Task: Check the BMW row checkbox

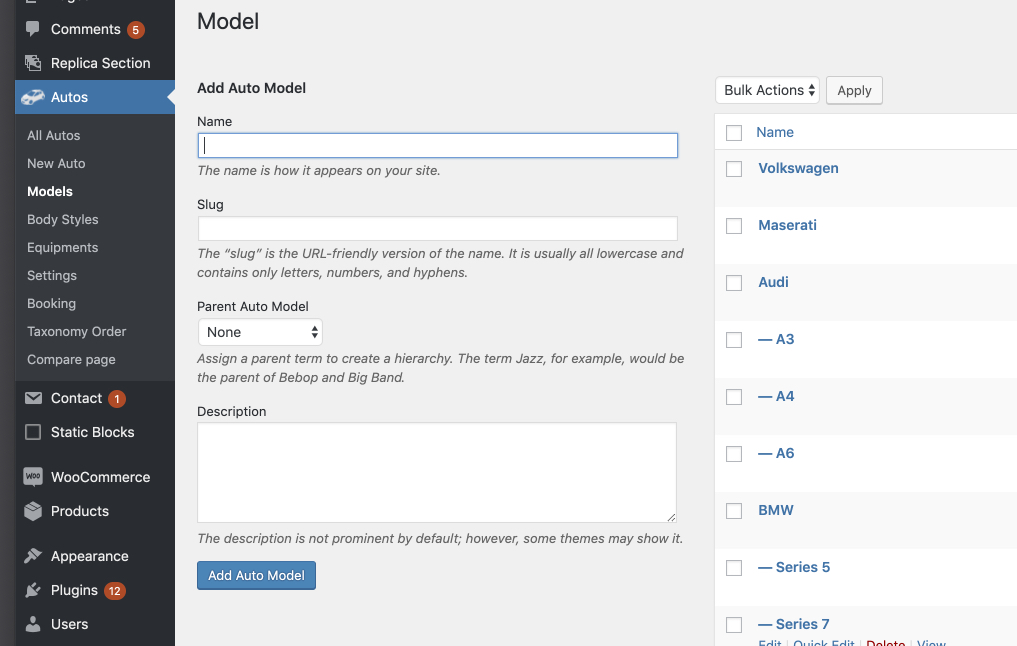Action: [734, 511]
